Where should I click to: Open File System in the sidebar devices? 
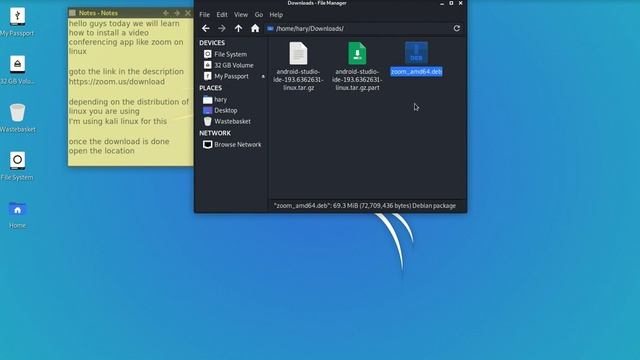coord(231,54)
